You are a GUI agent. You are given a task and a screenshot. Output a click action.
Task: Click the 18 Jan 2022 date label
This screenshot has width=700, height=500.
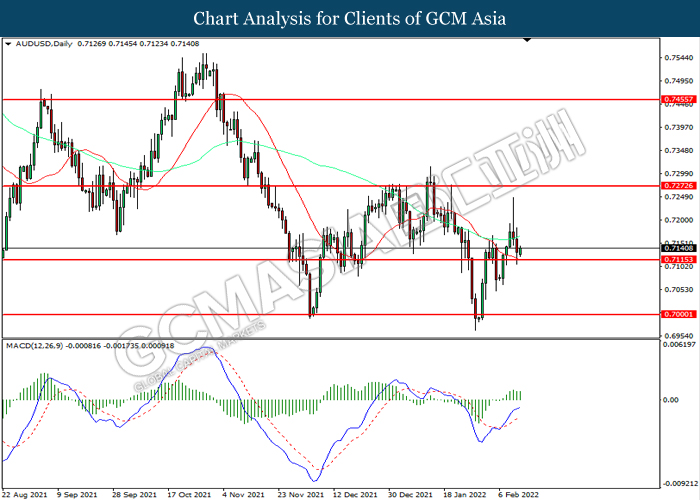pyautogui.click(x=465, y=495)
